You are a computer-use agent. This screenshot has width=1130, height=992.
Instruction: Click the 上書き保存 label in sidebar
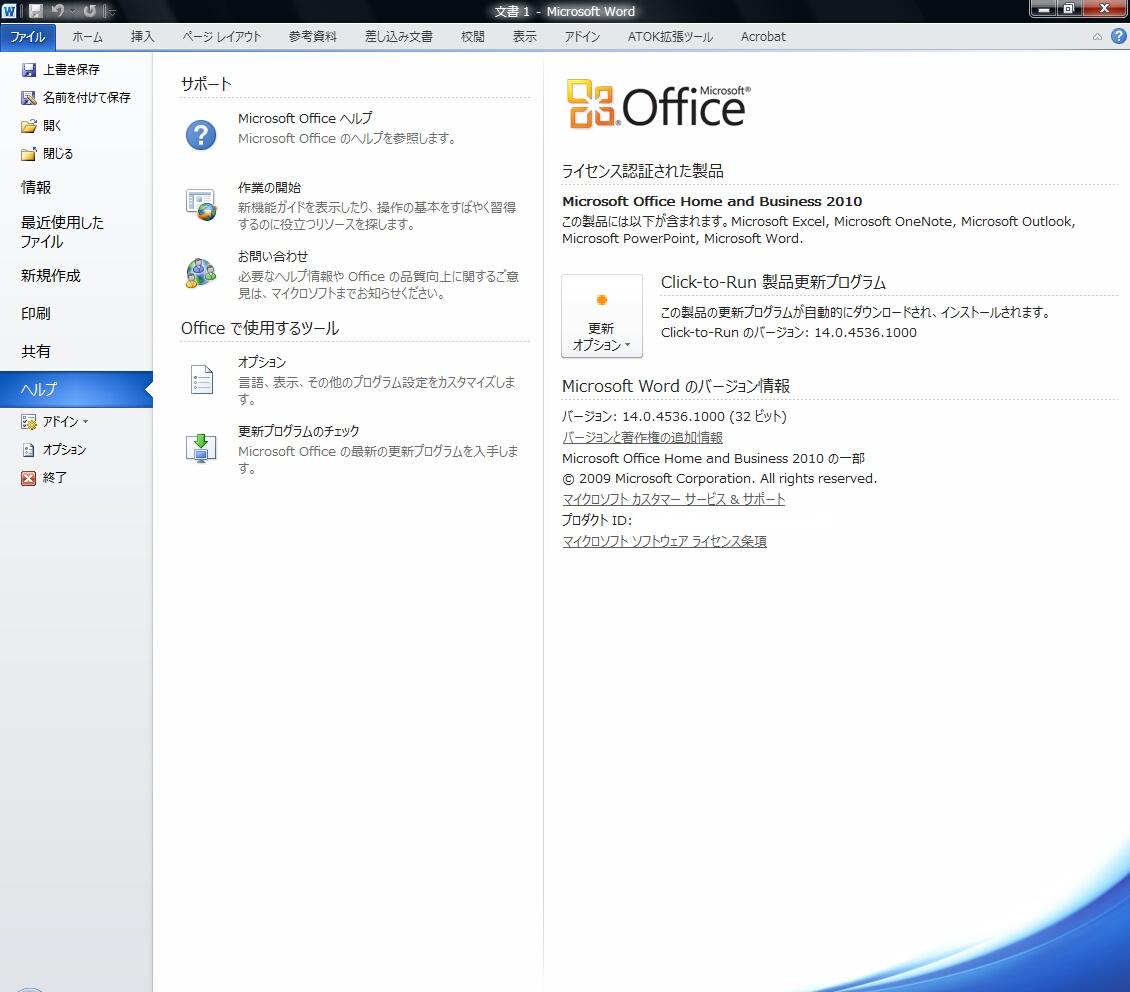tap(71, 70)
